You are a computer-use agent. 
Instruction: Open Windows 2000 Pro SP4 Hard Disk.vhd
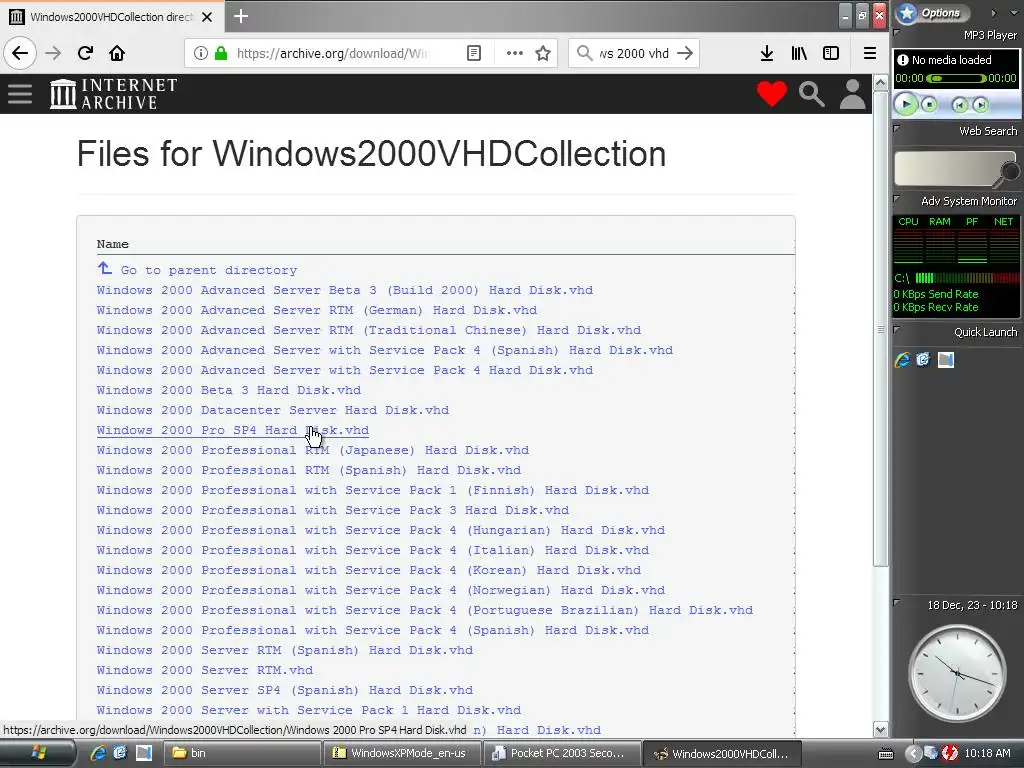[x=232, y=430]
